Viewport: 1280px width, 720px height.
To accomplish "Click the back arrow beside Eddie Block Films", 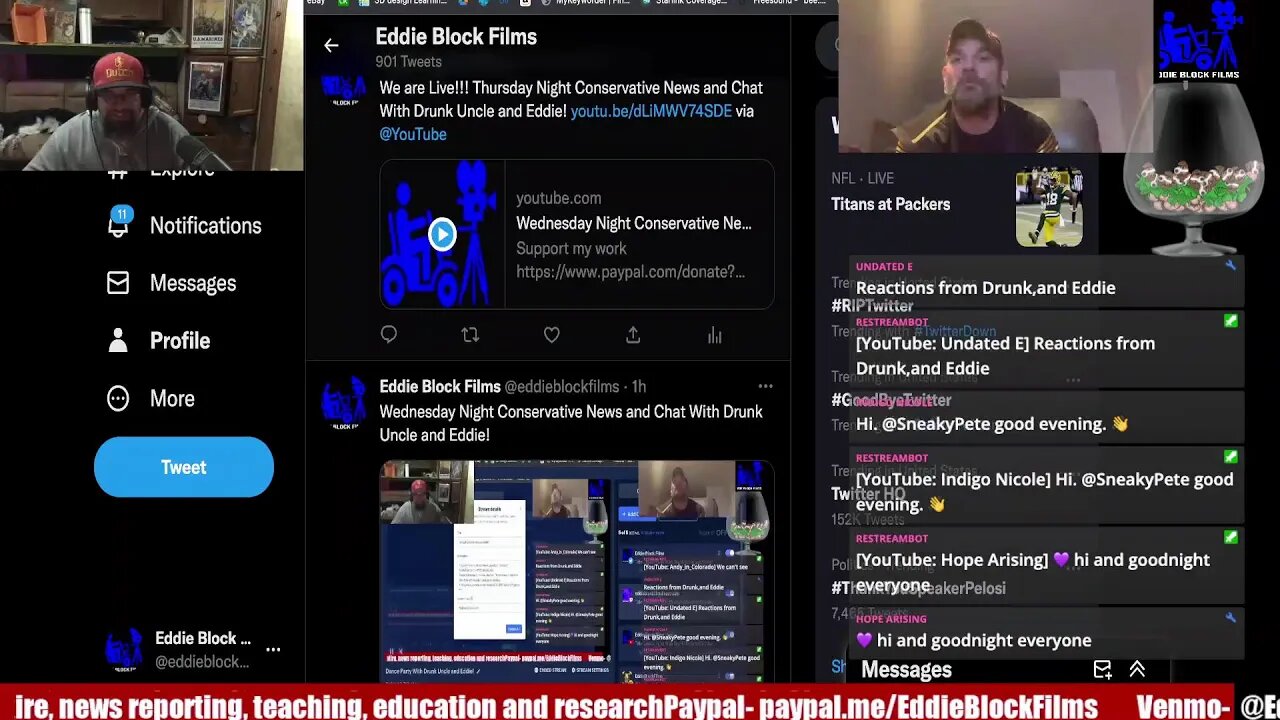I will 331,45.
